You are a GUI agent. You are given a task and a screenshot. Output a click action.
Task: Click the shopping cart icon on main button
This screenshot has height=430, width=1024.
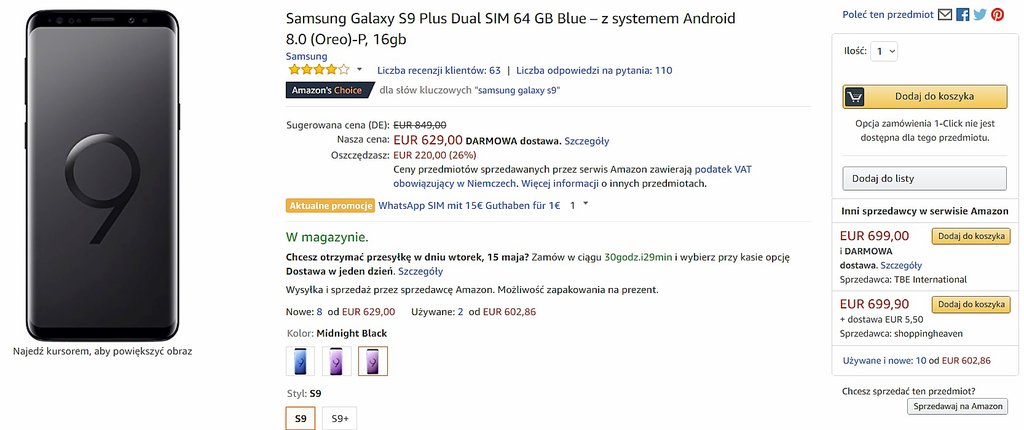click(x=854, y=97)
